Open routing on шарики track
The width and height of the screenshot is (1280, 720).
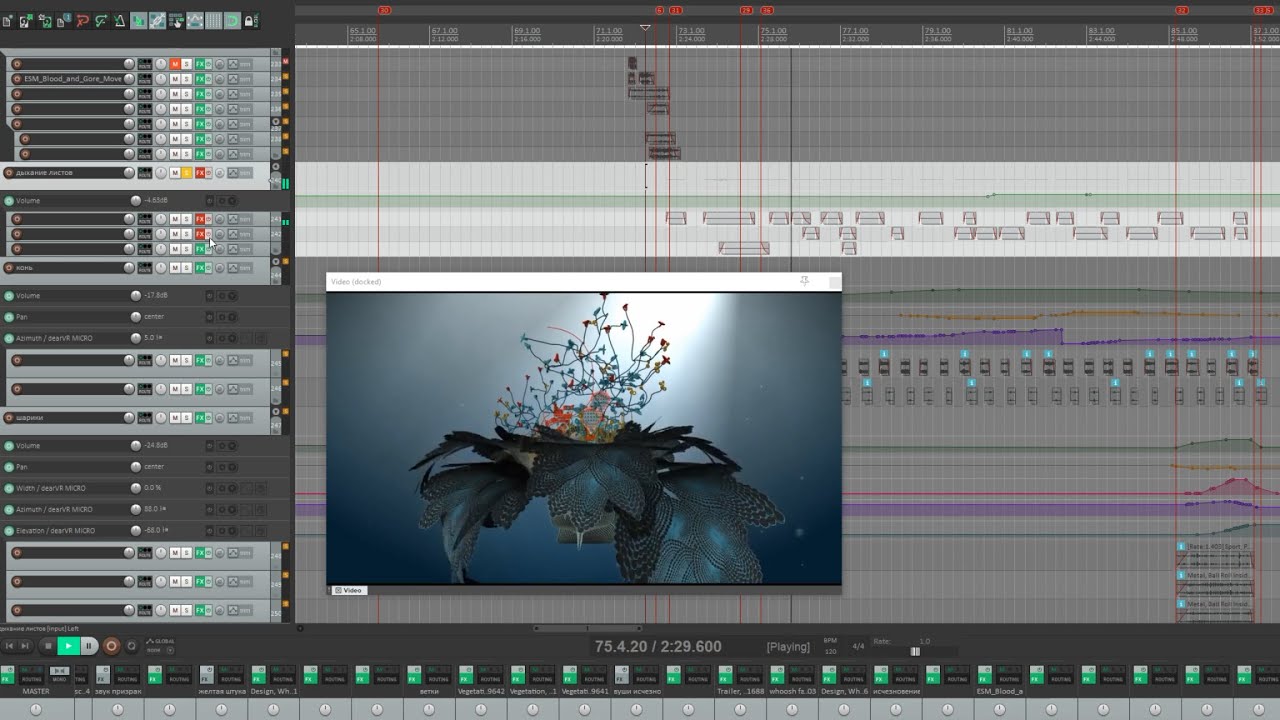(145, 417)
